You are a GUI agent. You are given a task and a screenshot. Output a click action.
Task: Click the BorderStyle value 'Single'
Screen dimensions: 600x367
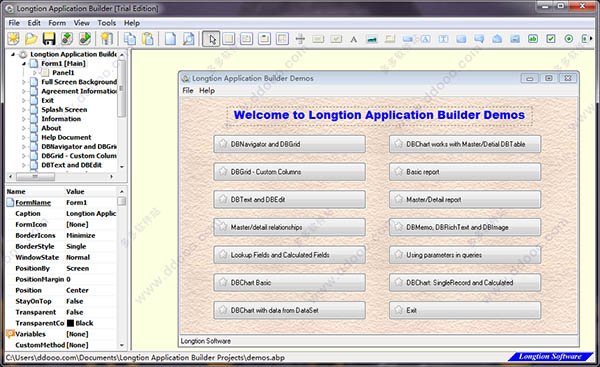(x=76, y=247)
